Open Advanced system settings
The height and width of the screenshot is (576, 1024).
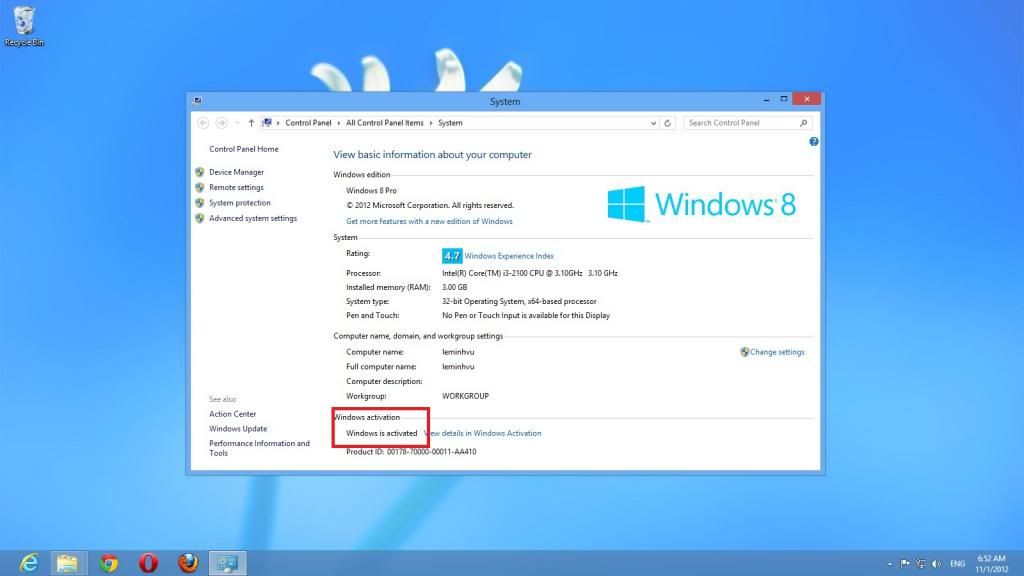coord(253,218)
